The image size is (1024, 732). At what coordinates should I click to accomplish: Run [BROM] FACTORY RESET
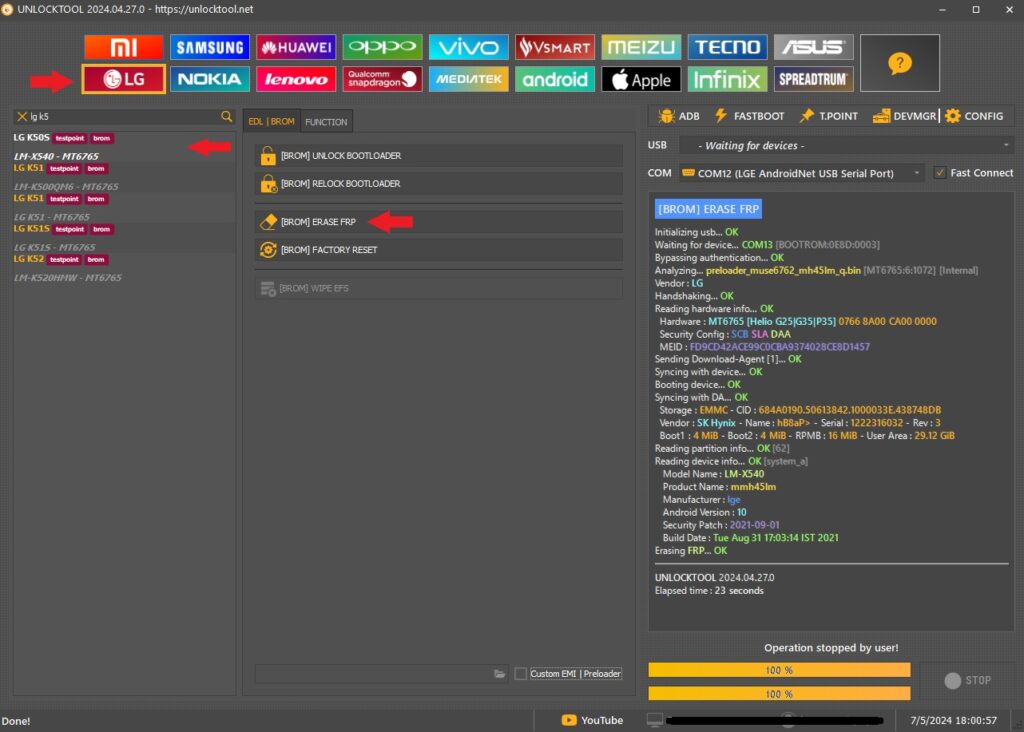click(x=438, y=250)
